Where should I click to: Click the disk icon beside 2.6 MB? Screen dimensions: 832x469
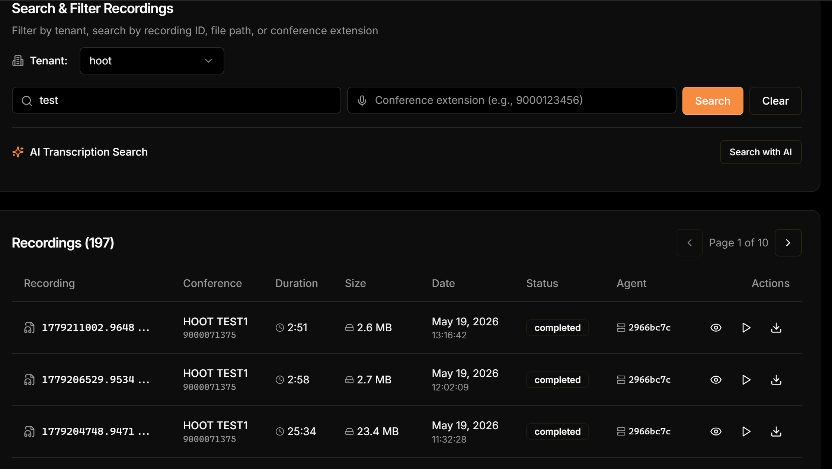tap(349, 328)
